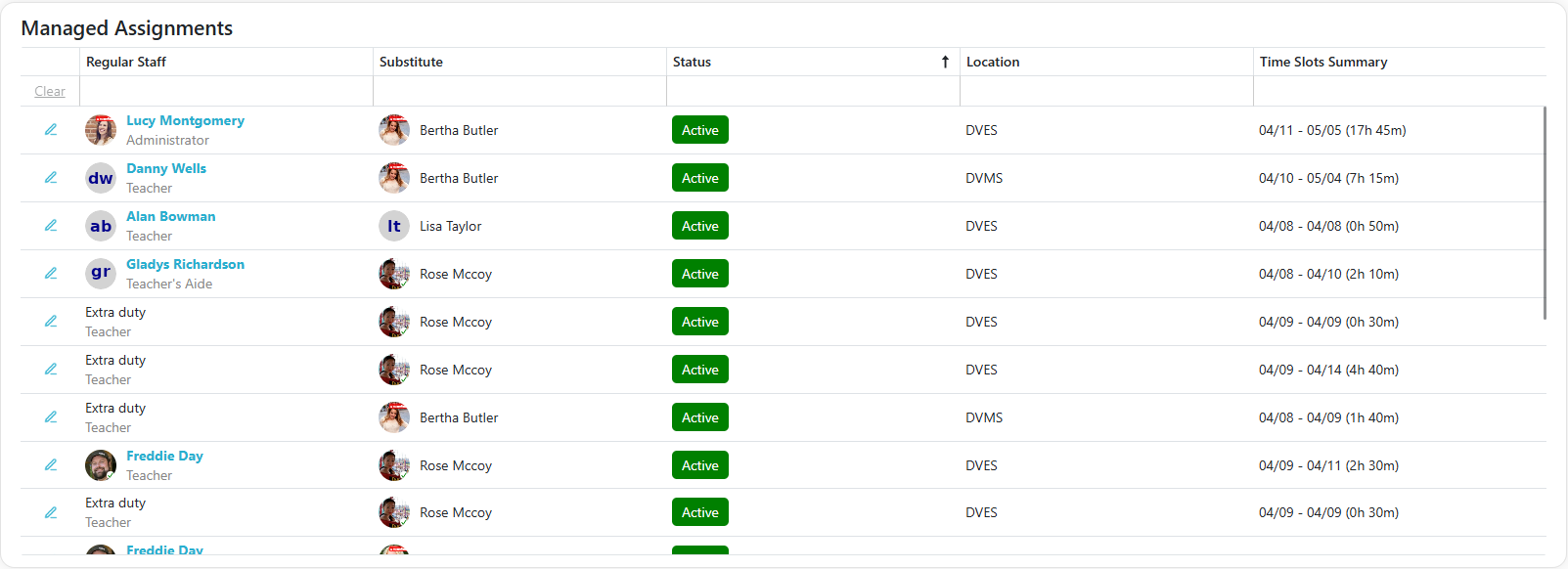1568x569 pixels.
Task: Click Lucy Montgomery's avatar photo
Action: (x=101, y=130)
